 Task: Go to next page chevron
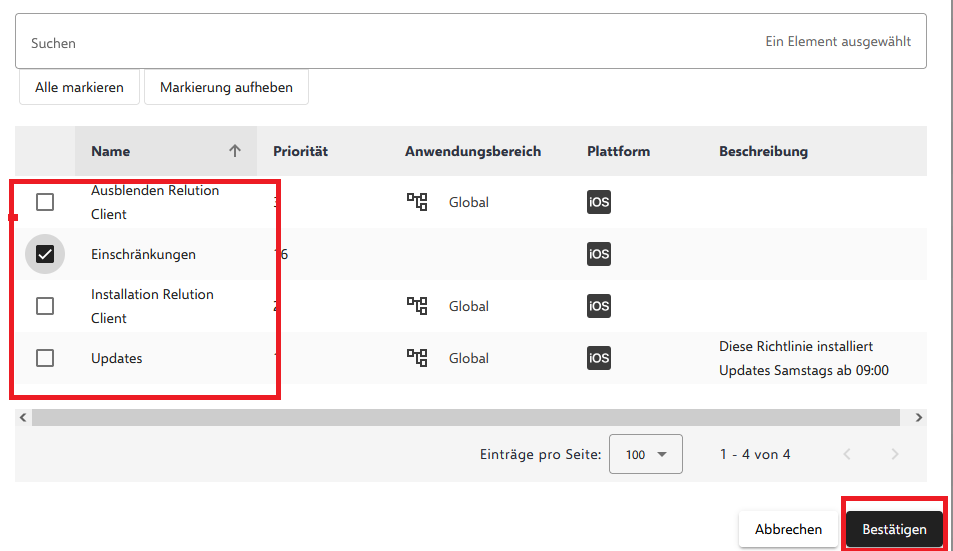(895, 454)
